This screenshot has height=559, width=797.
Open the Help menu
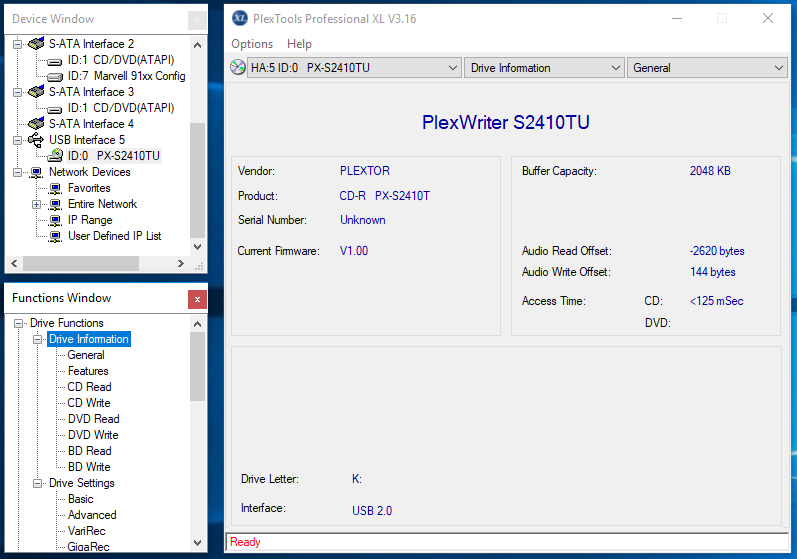[x=299, y=44]
